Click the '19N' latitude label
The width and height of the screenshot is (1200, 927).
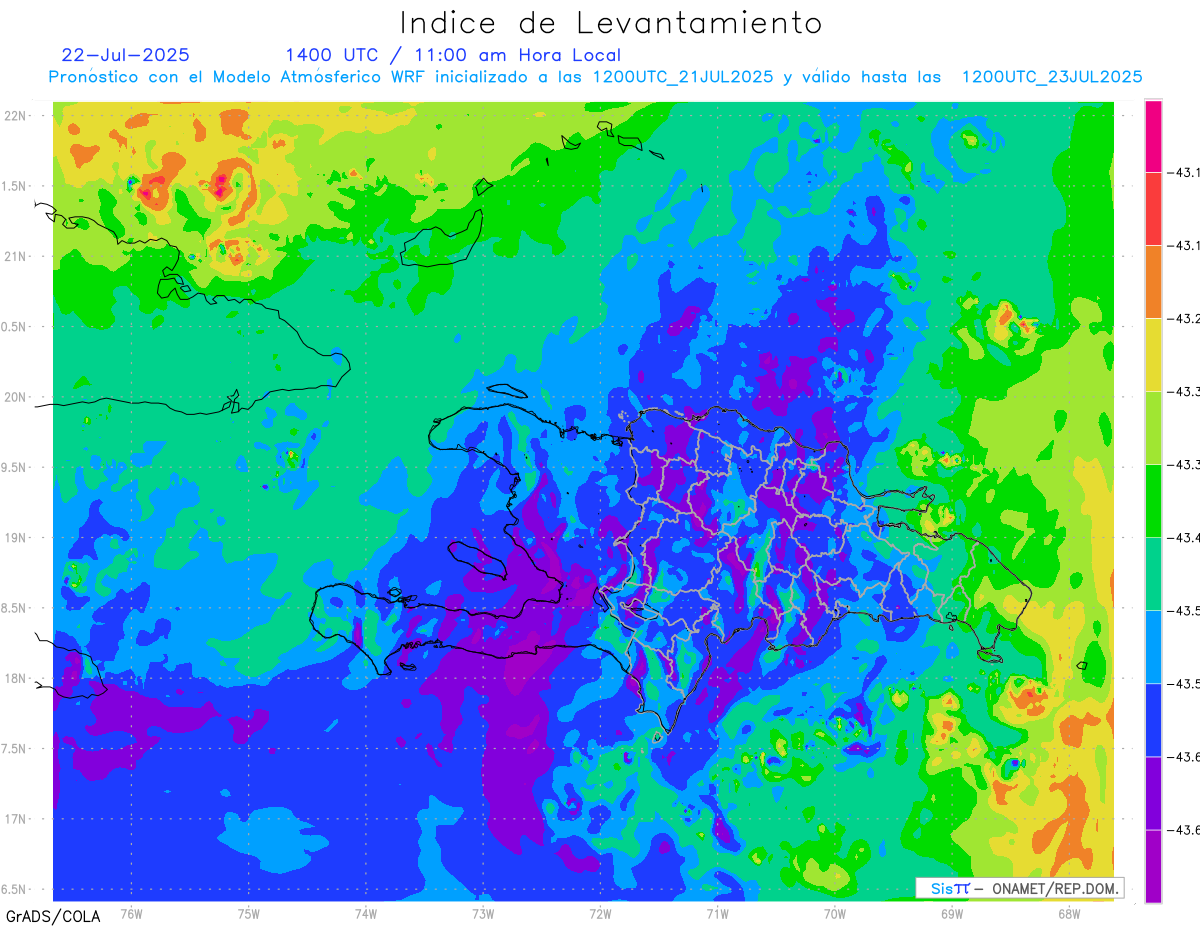click(15, 538)
